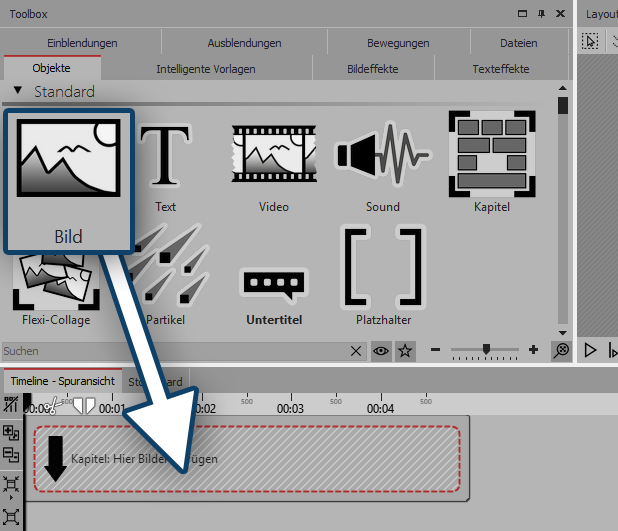Click the remove track icon
618x531 pixels.
(11, 454)
